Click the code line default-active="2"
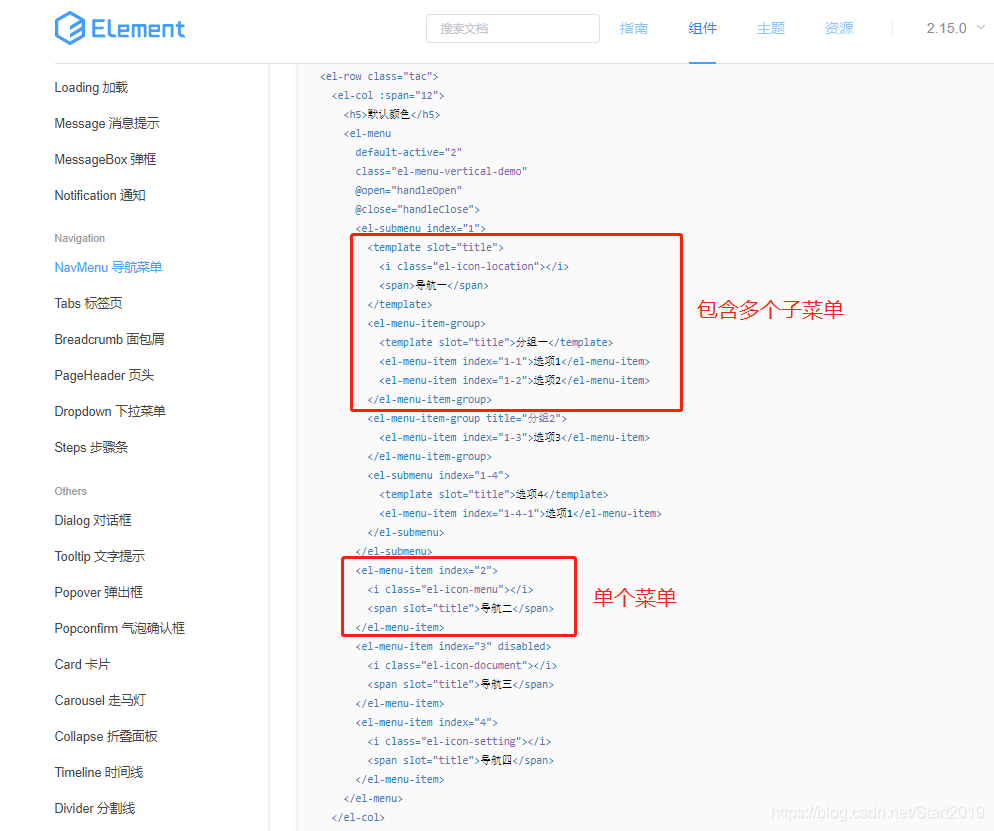Viewport: 994px width, 831px height. 408,153
